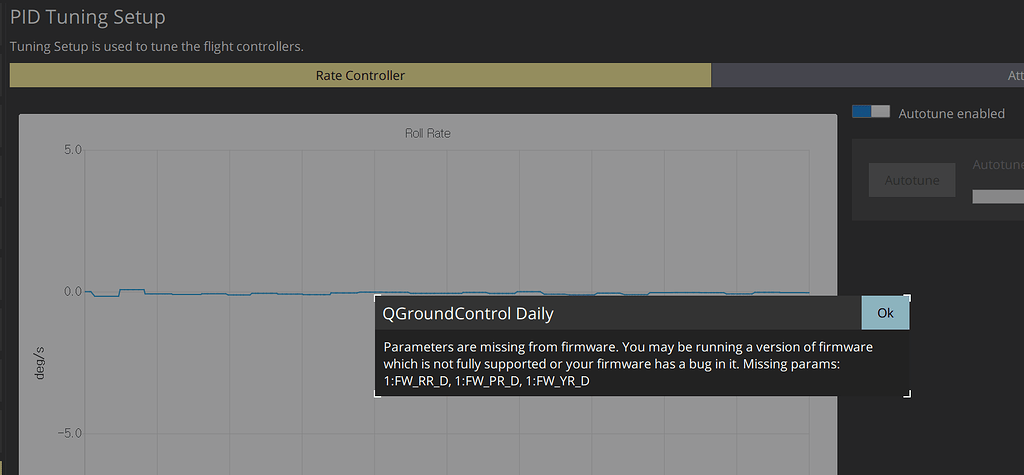Click the missing parameters message text
Screen dimensions: 1024x475
coord(628,364)
